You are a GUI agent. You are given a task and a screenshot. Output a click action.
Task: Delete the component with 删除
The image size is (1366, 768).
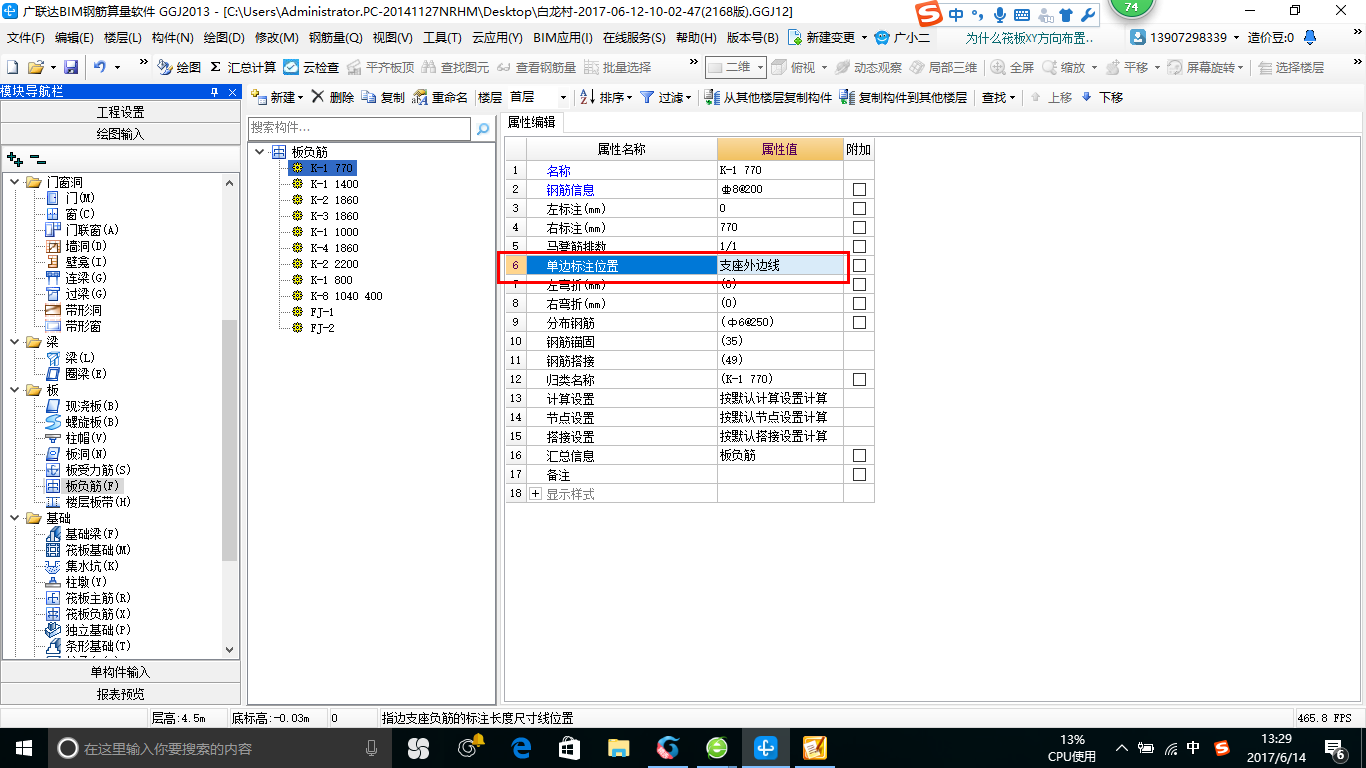(333, 97)
